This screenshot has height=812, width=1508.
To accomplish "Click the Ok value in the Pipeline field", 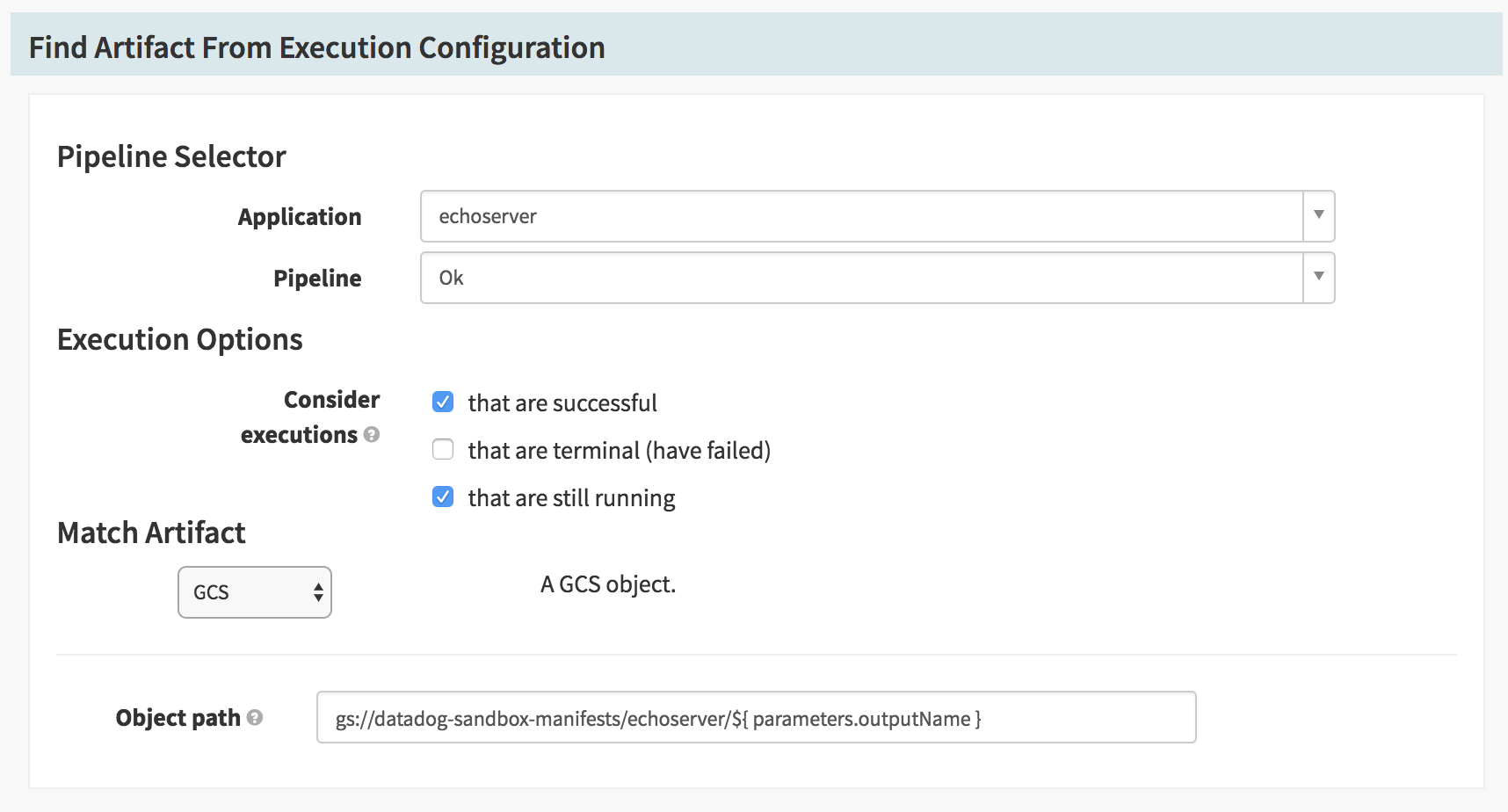I will pyautogui.click(x=450, y=278).
